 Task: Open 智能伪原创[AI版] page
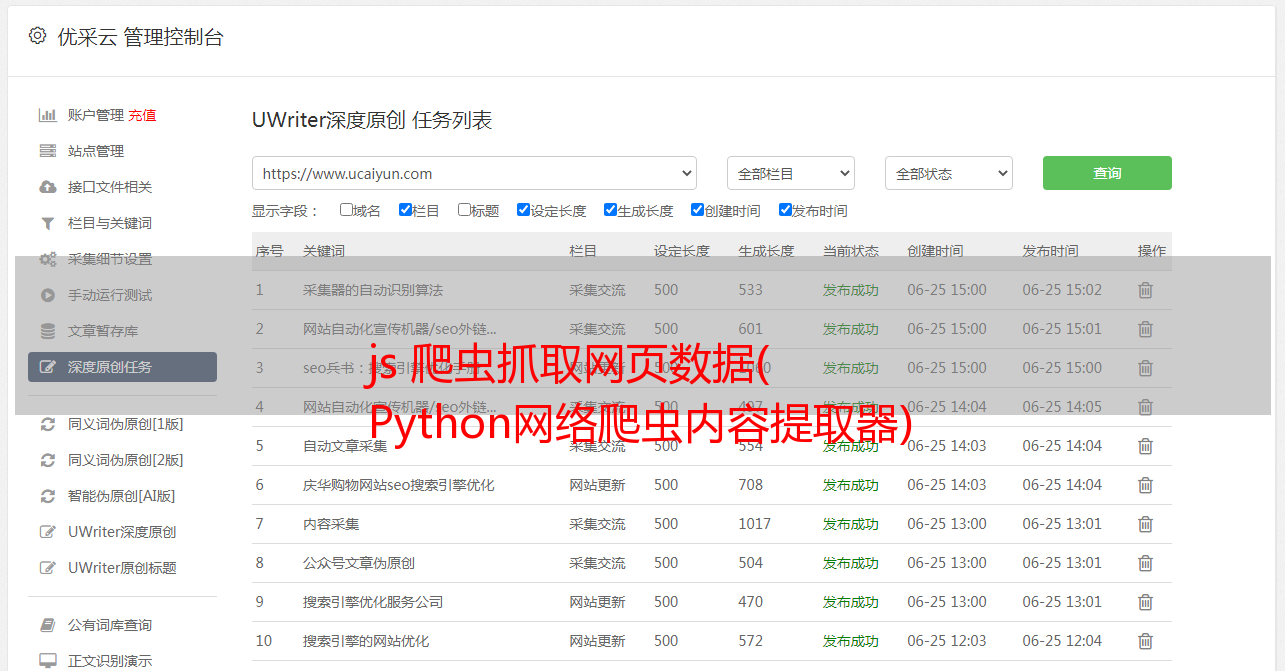(121, 496)
